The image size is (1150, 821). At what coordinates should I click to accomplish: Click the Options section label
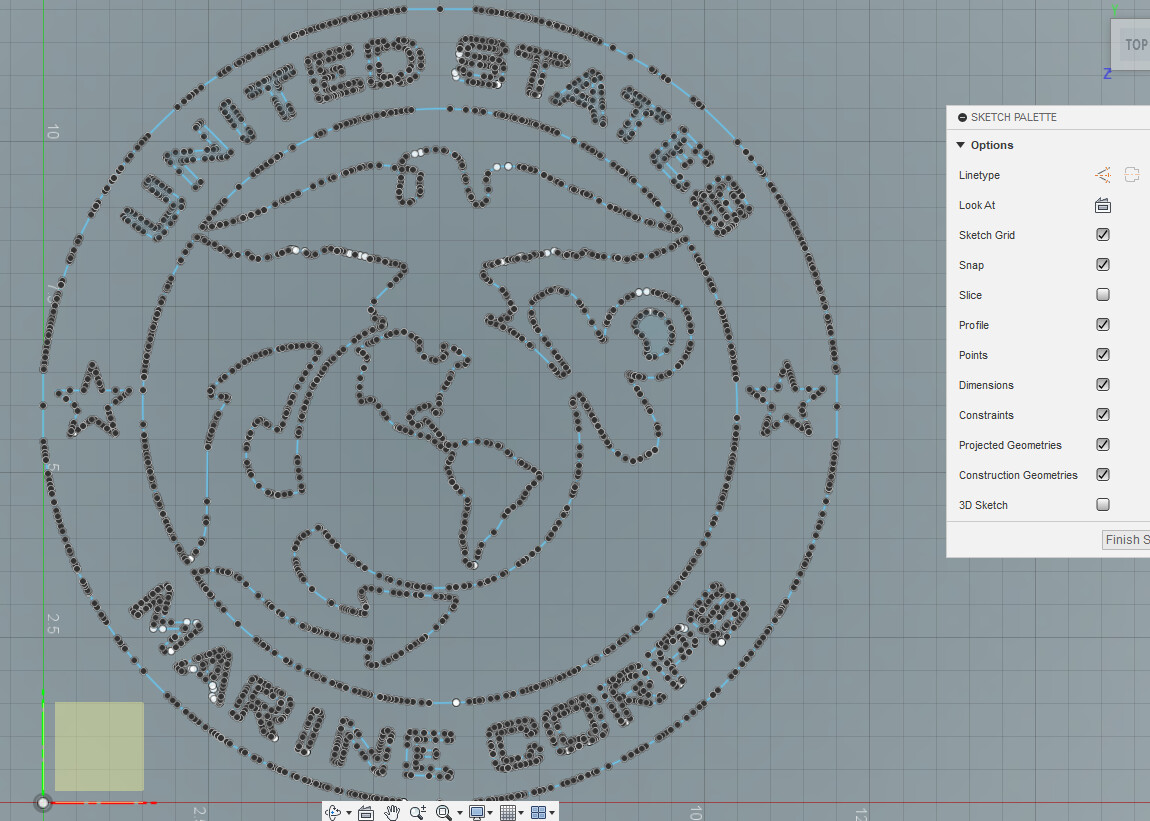pyautogui.click(x=992, y=145)
